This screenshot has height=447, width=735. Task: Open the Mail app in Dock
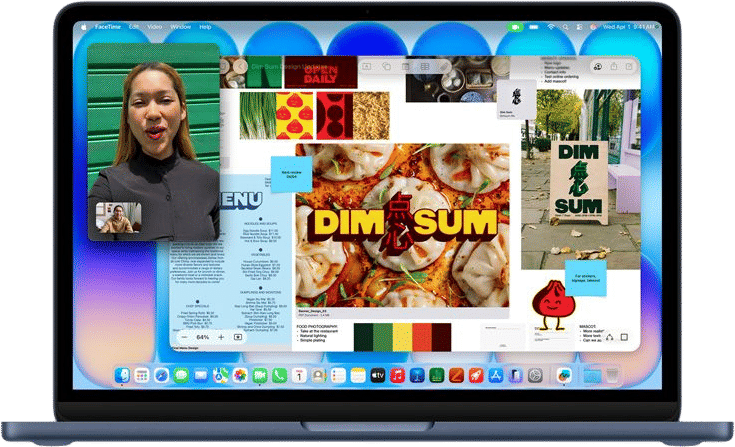click(x=201, y=375)
